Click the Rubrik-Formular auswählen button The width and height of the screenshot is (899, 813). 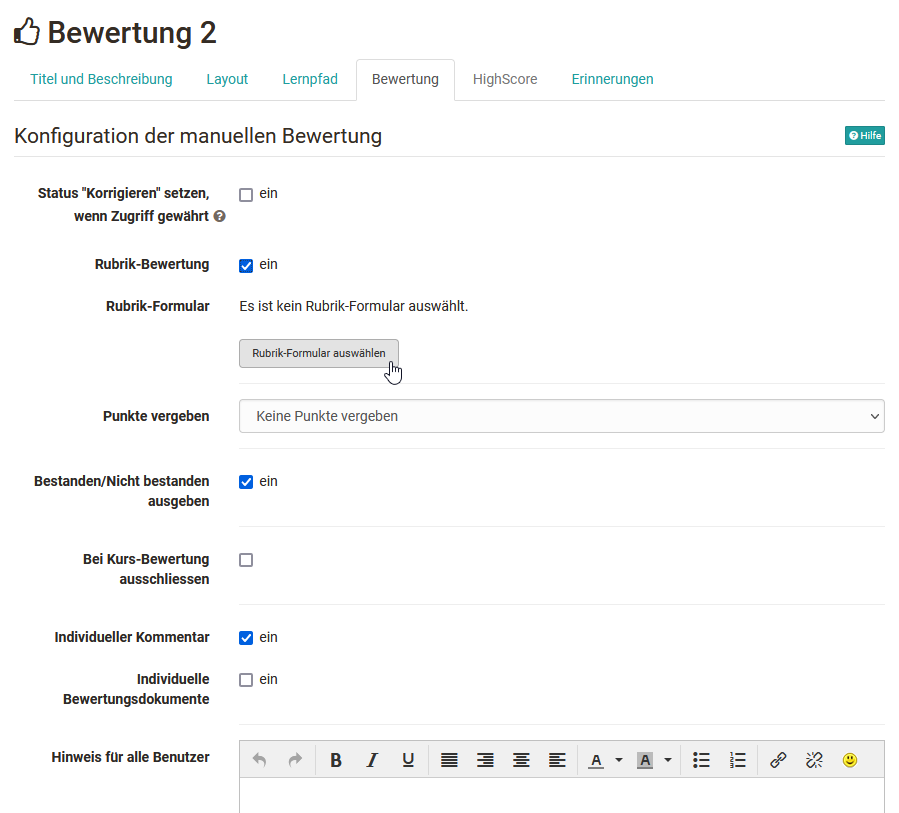coord(318,353)
